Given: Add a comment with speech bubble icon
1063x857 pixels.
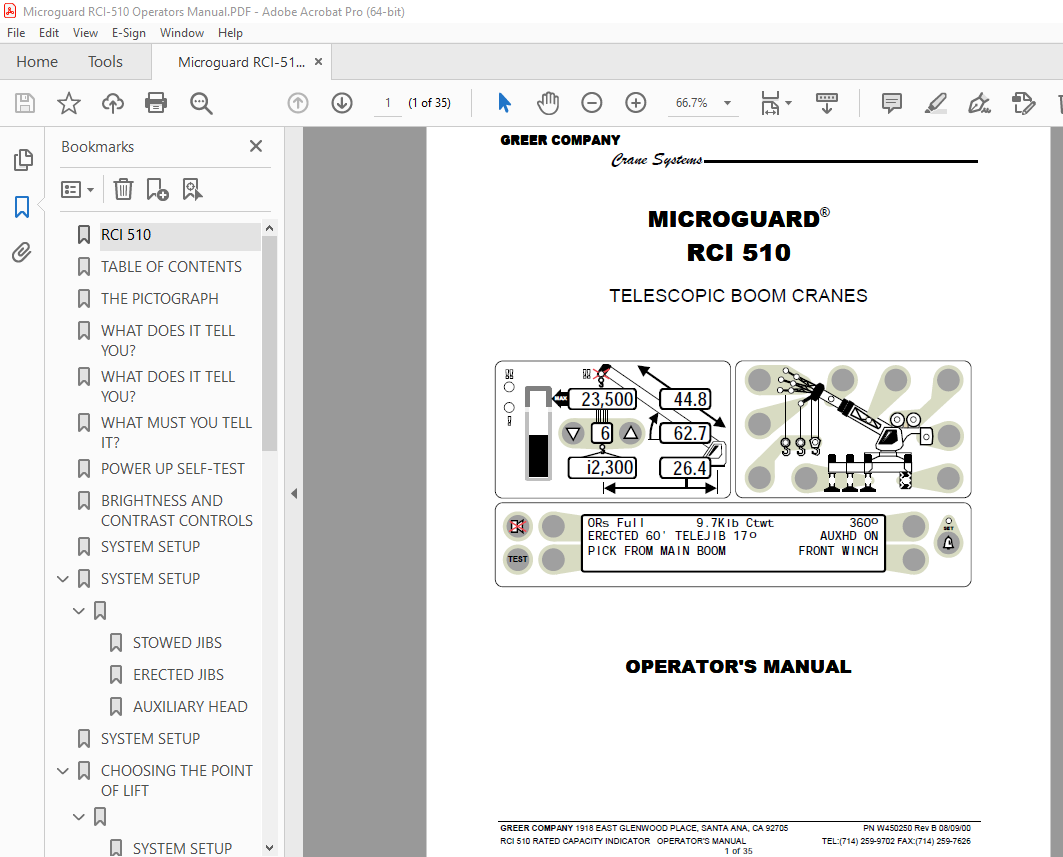Looking at the screenshot, I should pyautogui.click(x=891, y=103).
